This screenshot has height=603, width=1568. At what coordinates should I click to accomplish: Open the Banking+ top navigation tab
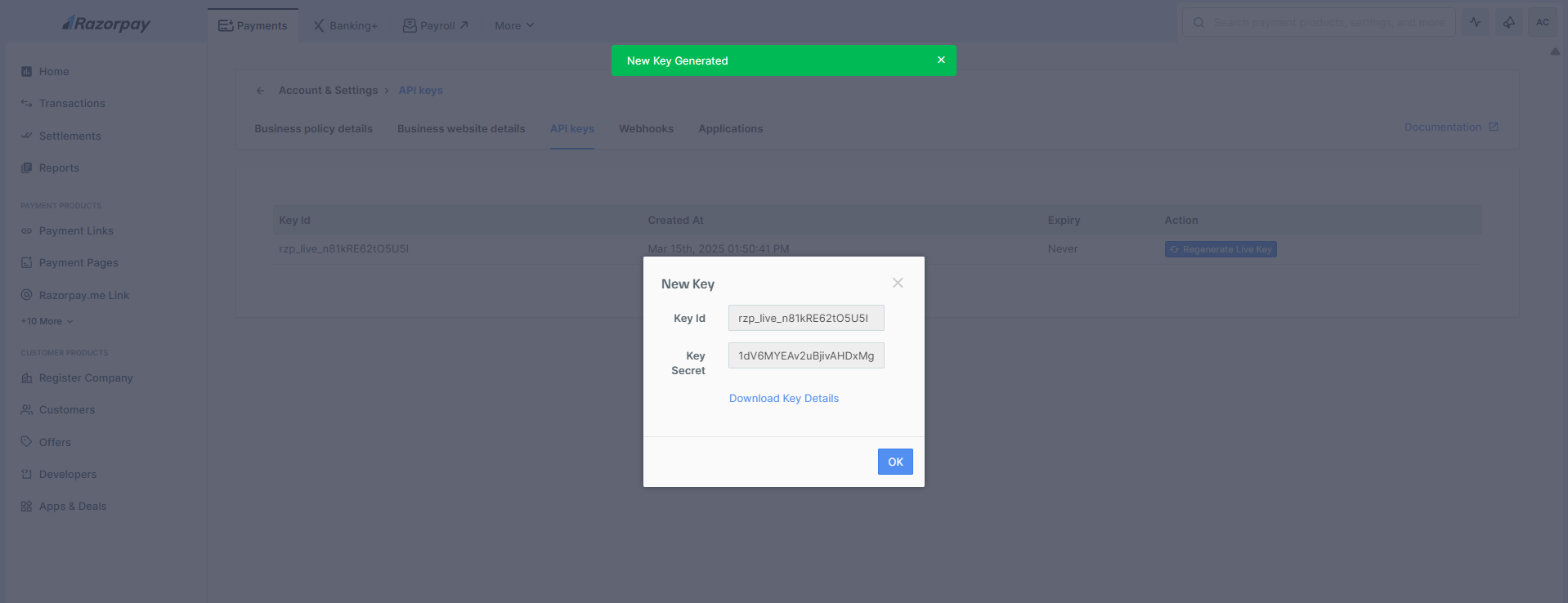pos(345,25)
